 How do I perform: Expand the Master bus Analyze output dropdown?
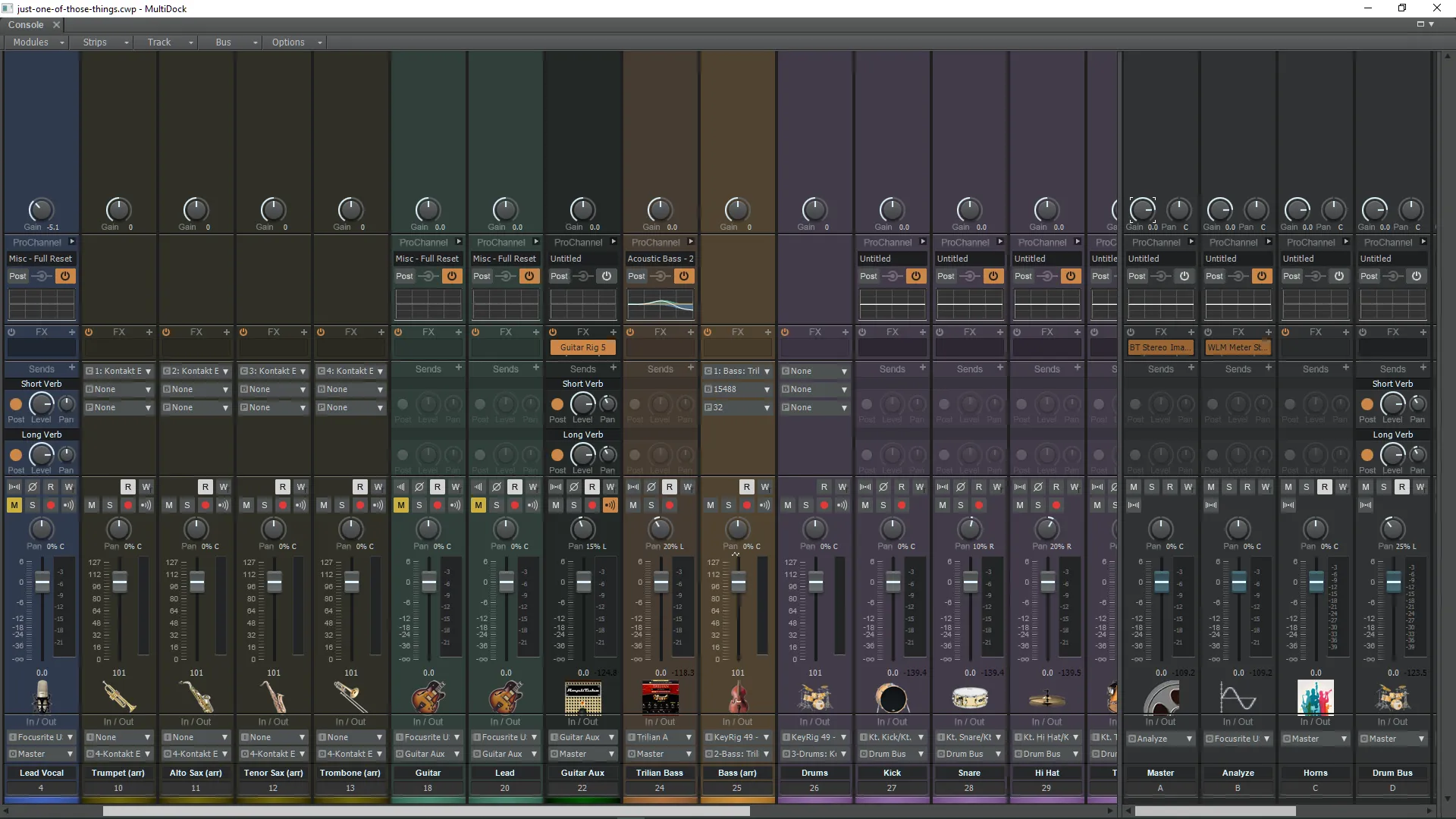click(x=1160, y=739)
